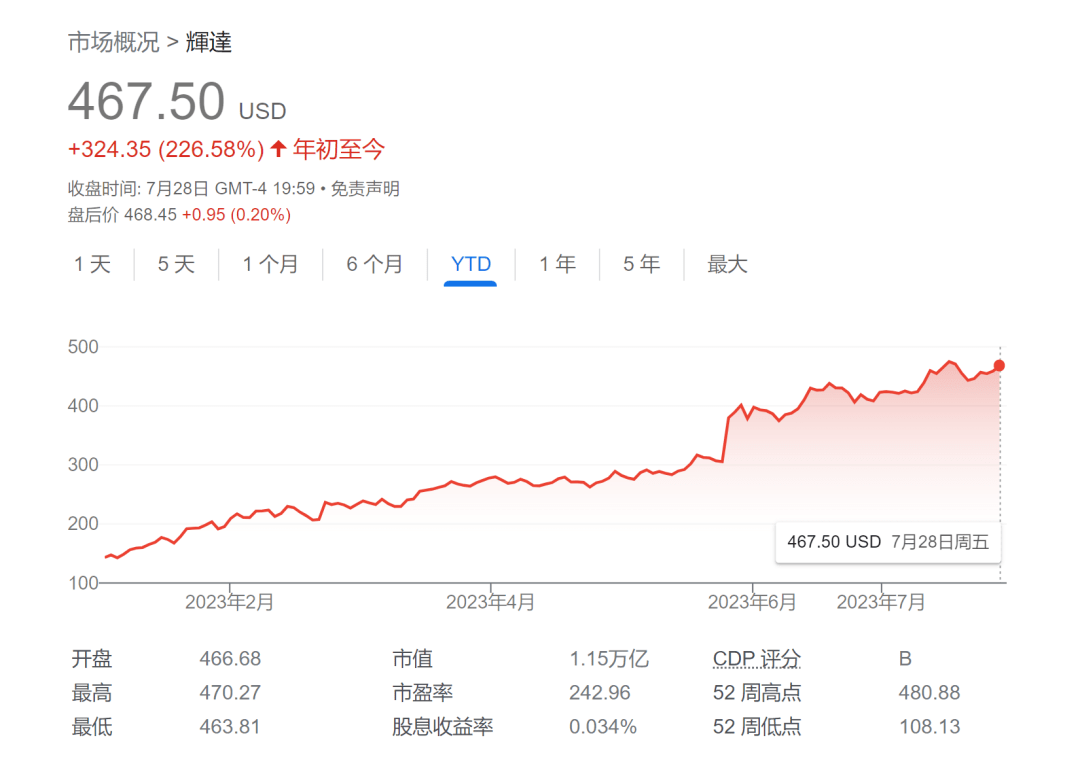Open the 最大 range tab
This screenshot has width=1080, height=759.
(727, 264)
